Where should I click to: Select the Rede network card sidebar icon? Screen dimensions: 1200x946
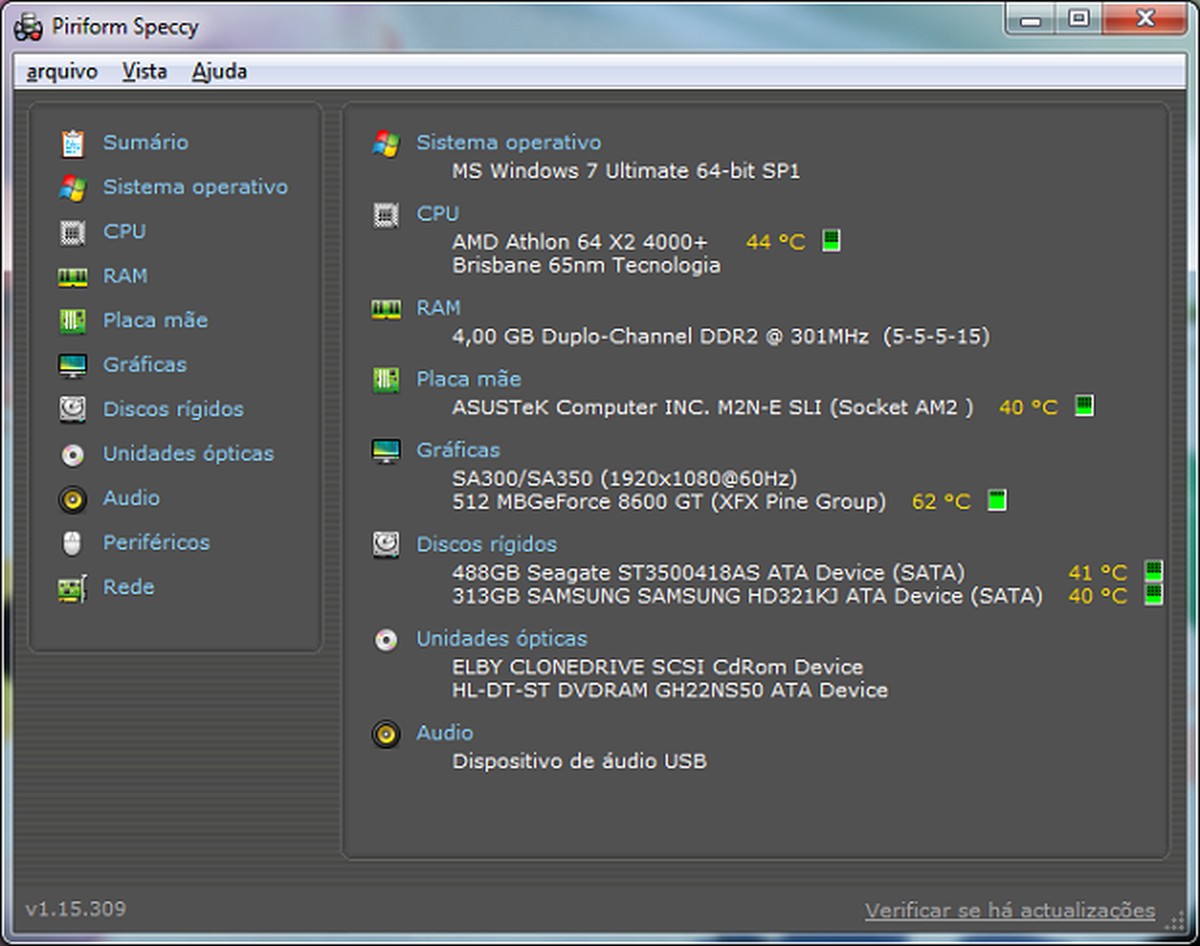pos(72,588)
